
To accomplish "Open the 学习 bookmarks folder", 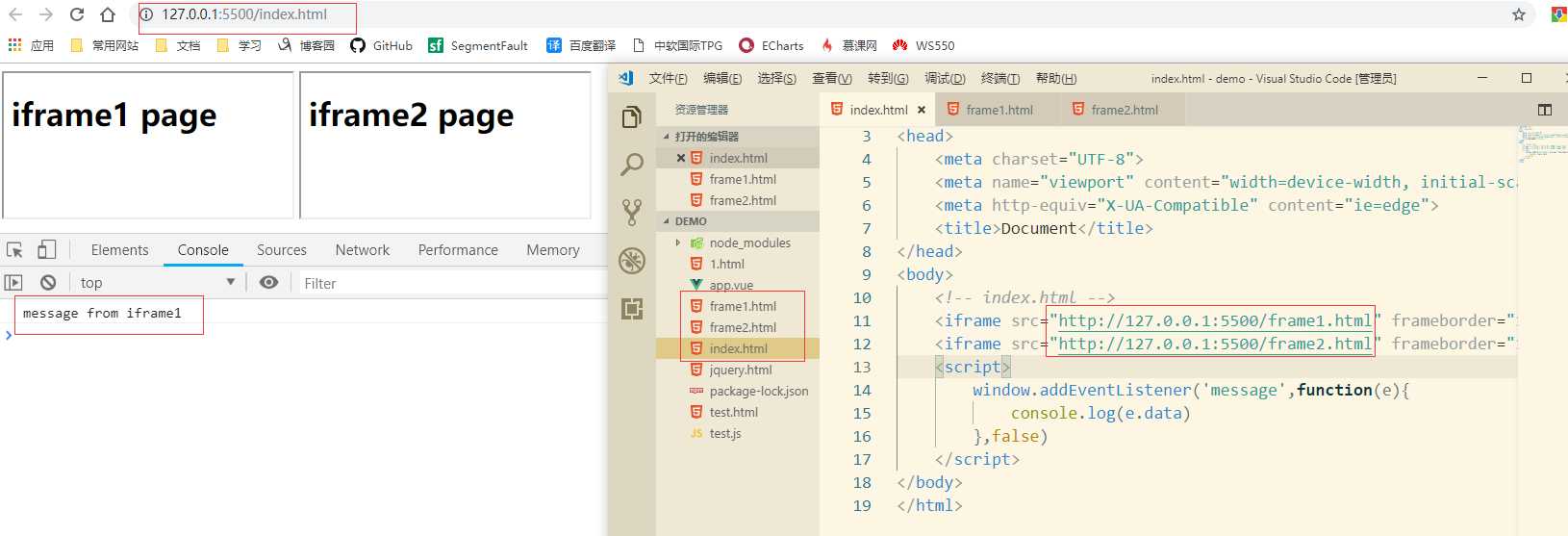I will (x=240, y=45).
